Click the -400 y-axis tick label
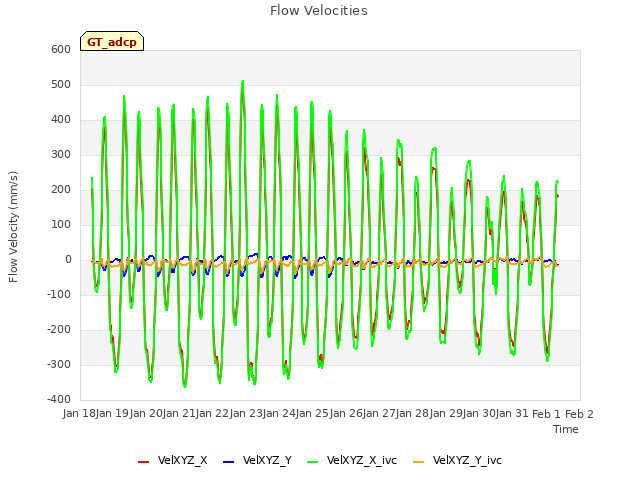 pyautogui.click(x=59, y=399)
